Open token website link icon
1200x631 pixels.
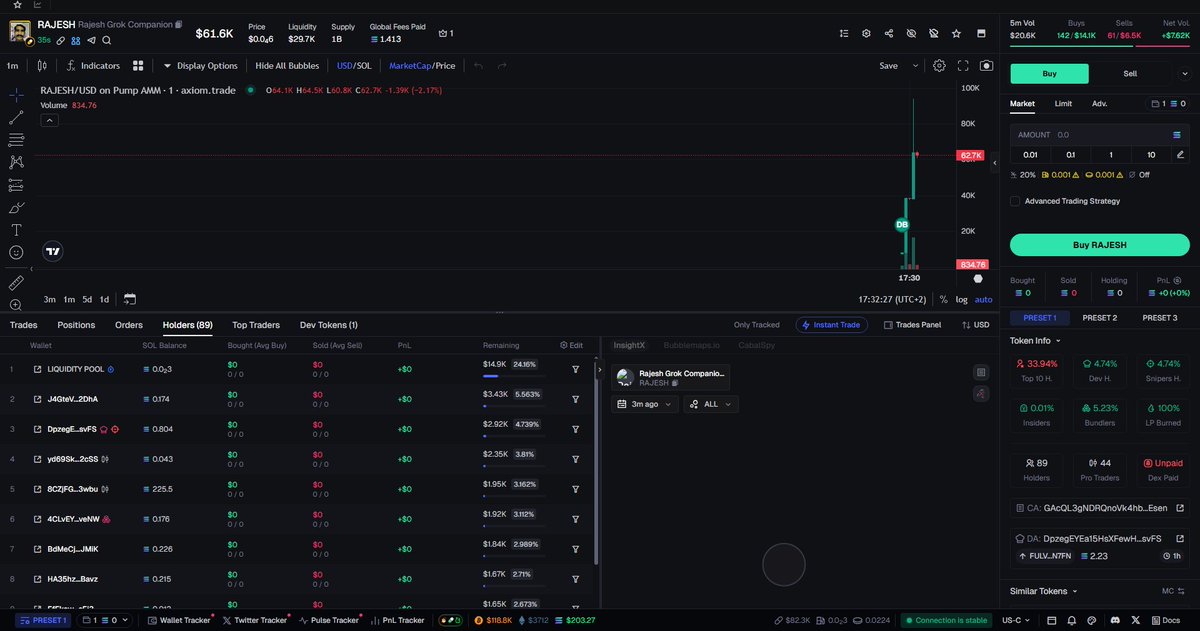(61, 40)
